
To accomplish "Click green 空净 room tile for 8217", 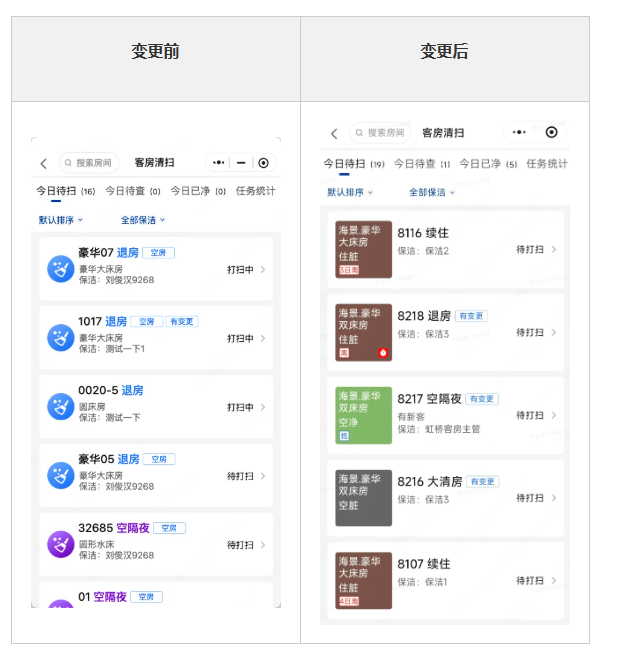I will point(364,415).
